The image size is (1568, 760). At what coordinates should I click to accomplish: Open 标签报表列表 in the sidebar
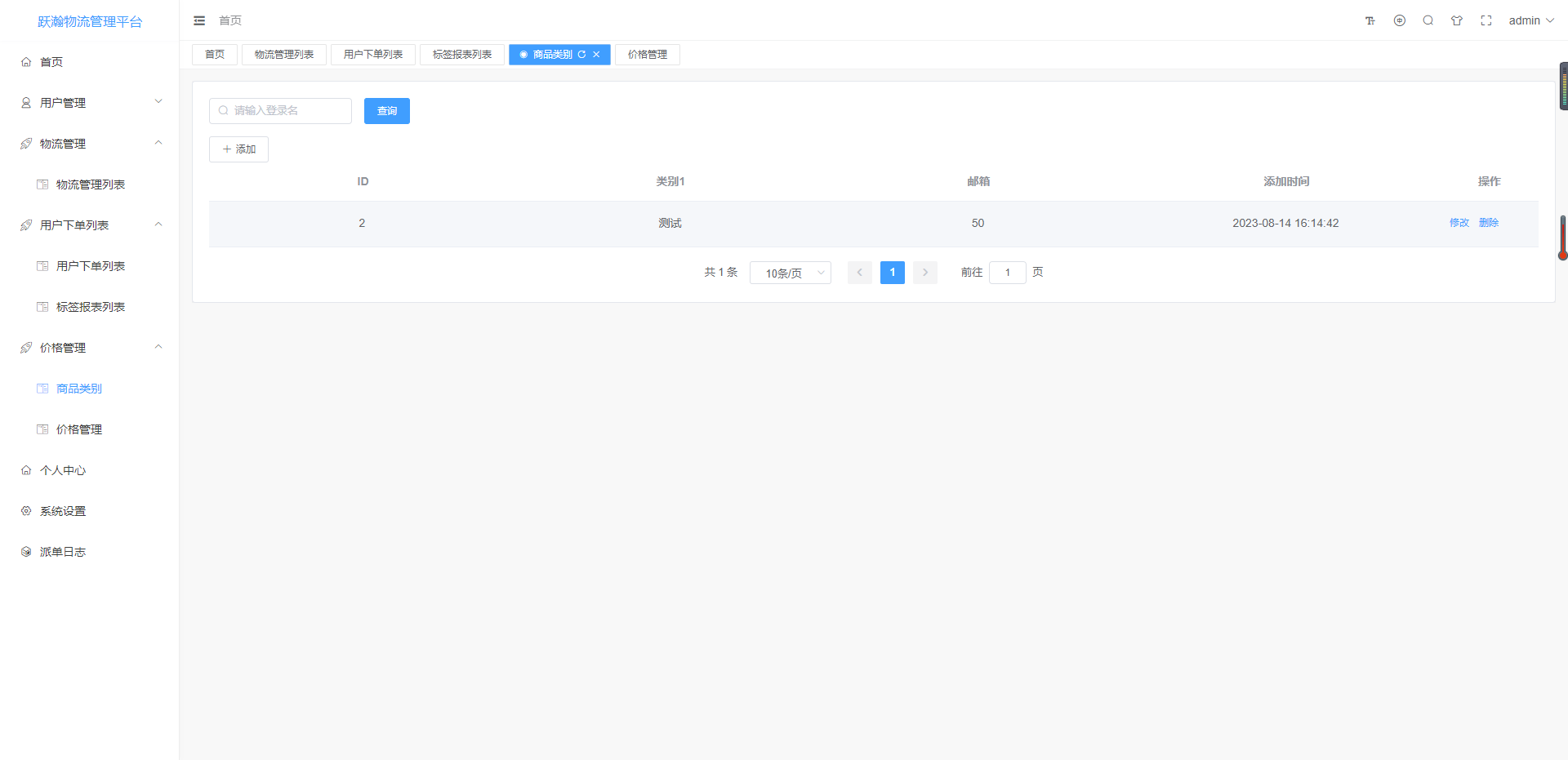tap(90, 307)
